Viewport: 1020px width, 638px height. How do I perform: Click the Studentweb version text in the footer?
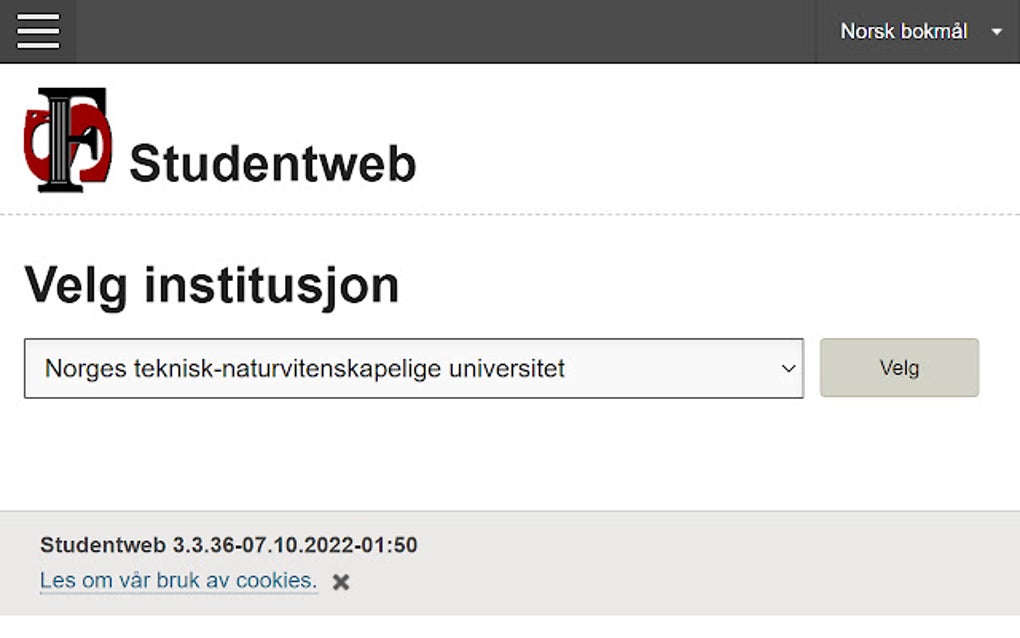[228, 546]
